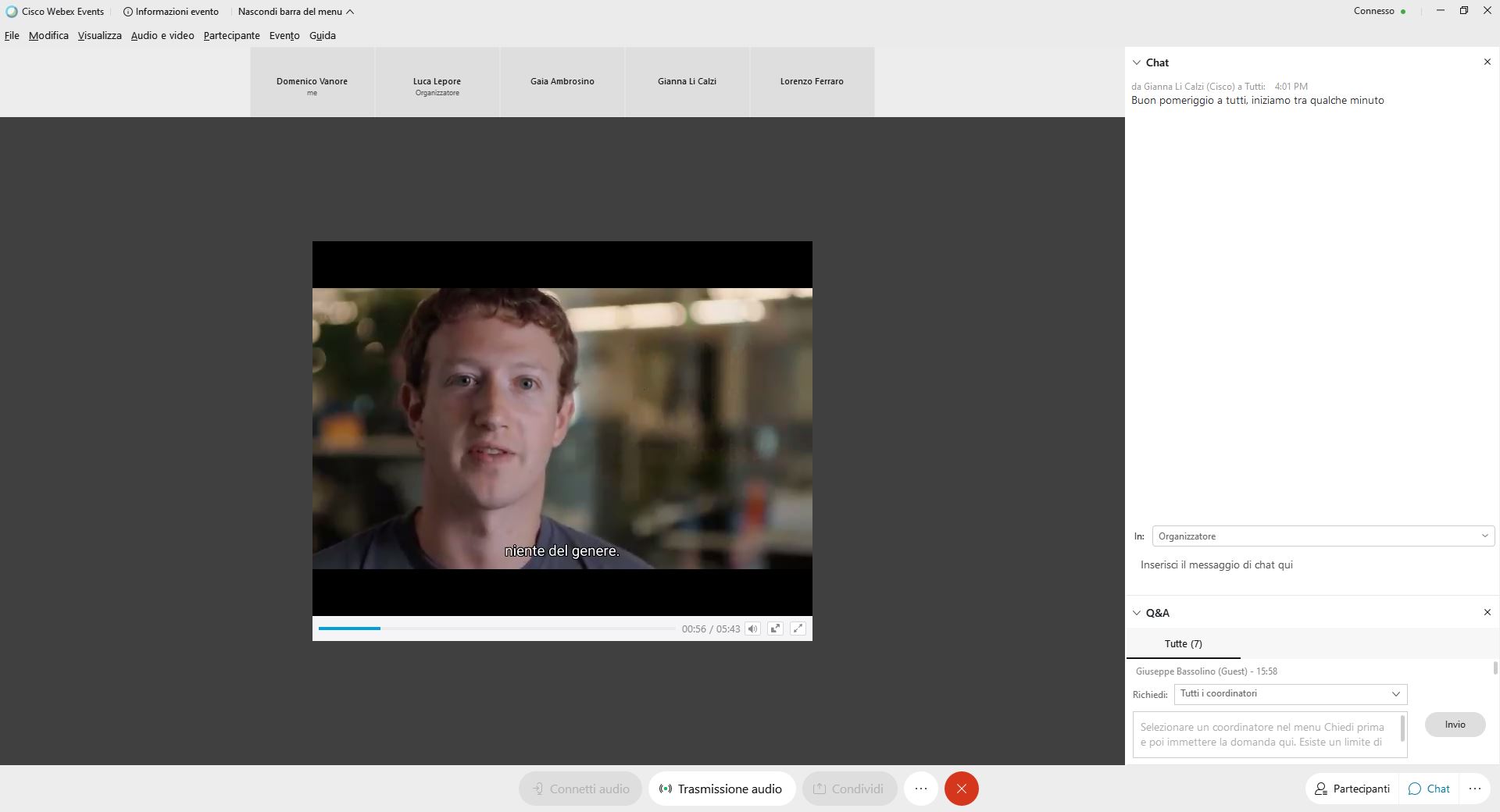Toggle the Chat panel button
This screenshot has width=1500, height=812.
coord(1429,789)
